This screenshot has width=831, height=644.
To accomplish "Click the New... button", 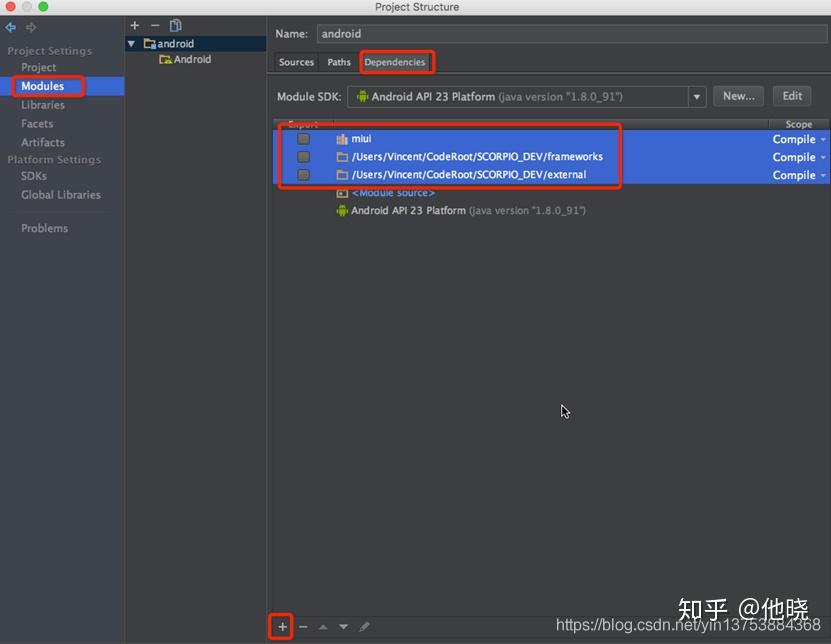I will tap(739, 96).
